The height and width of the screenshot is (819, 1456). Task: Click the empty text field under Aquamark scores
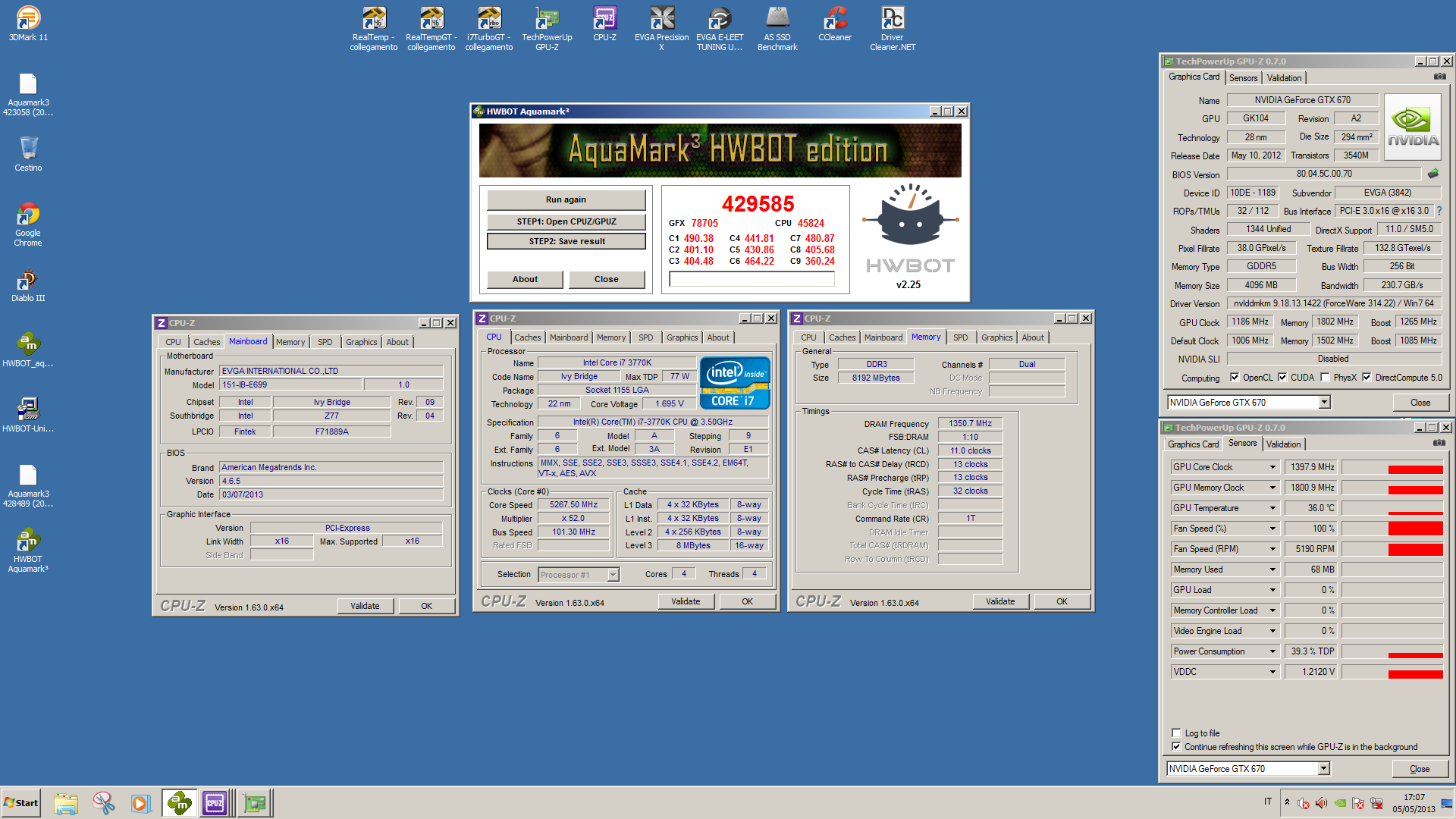click(x=752, y=280)
